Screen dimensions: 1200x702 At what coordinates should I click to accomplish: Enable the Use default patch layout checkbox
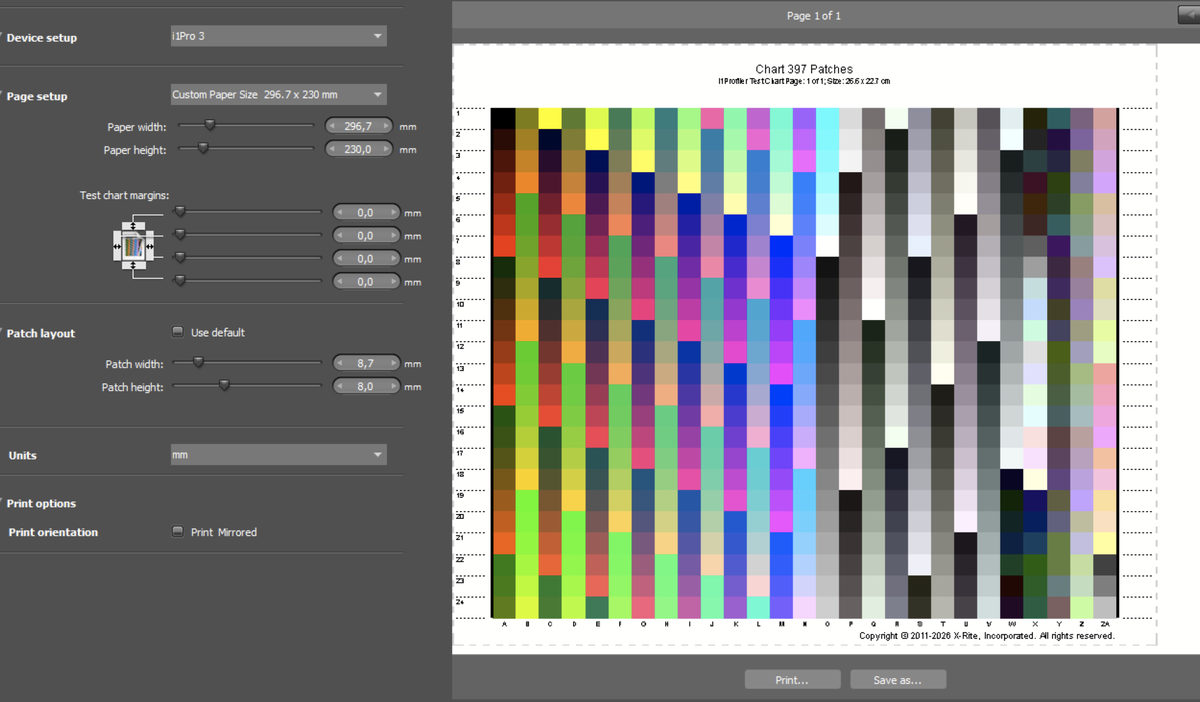tap(178, 332)
